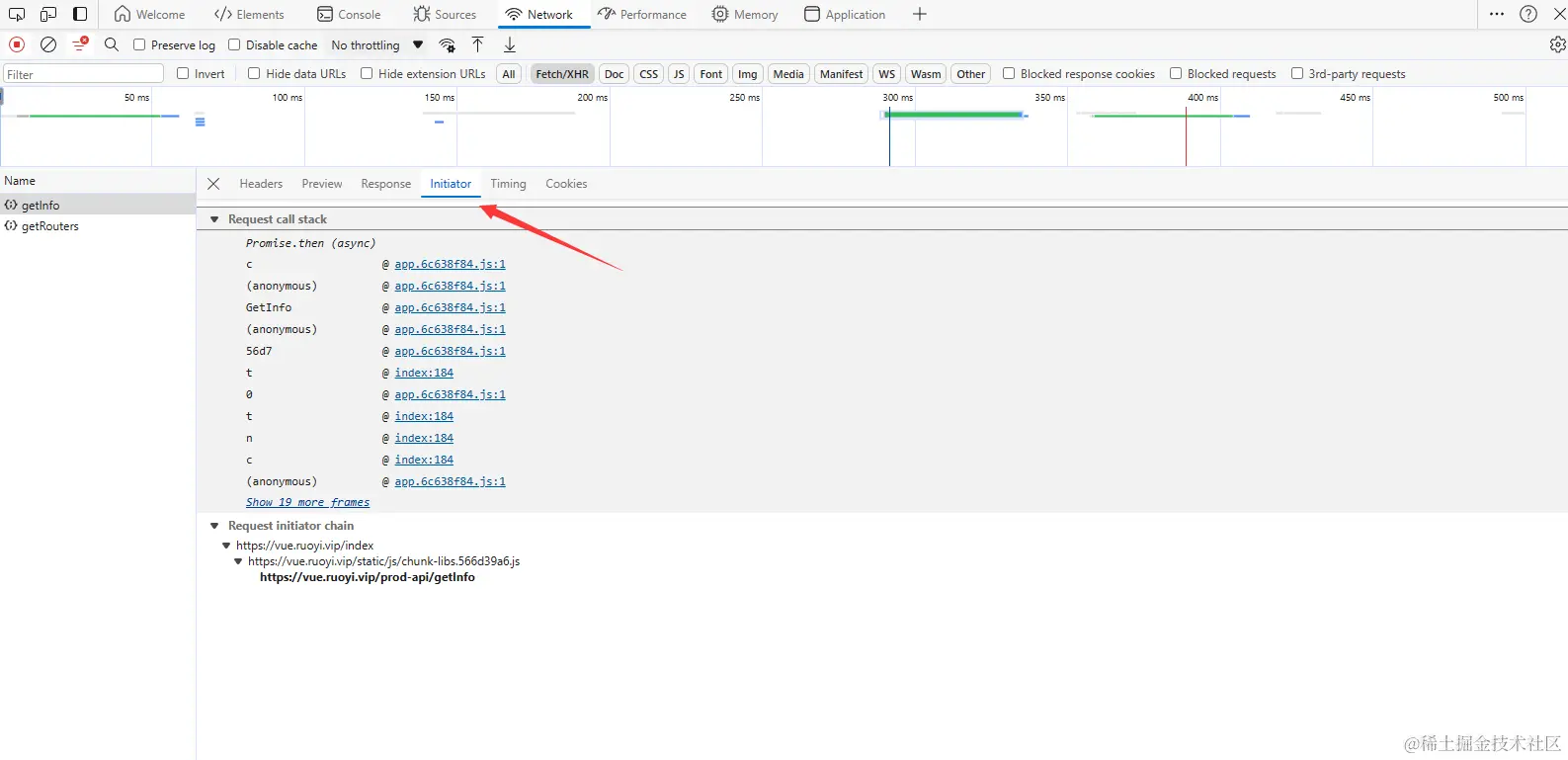Screen dimensions: 1568x760
Task: Open GetInfo frame source app.6c638f84.js:1
Action: (x=450, y=307)
